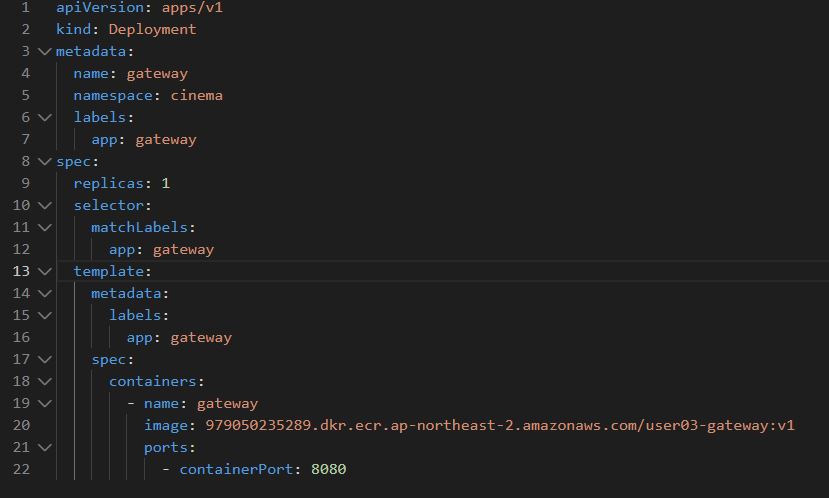829x498 pixels.
Task: Place cursor on the Deployment value
Action: 152,29
